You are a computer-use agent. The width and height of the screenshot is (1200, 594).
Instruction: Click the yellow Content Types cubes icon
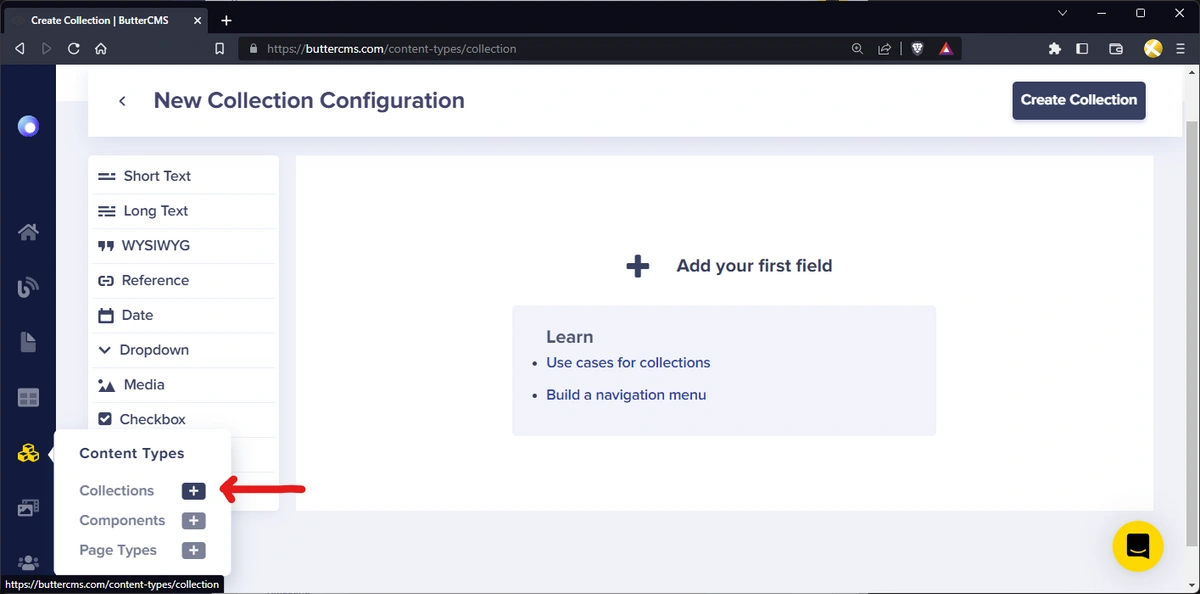click(28, 454)
